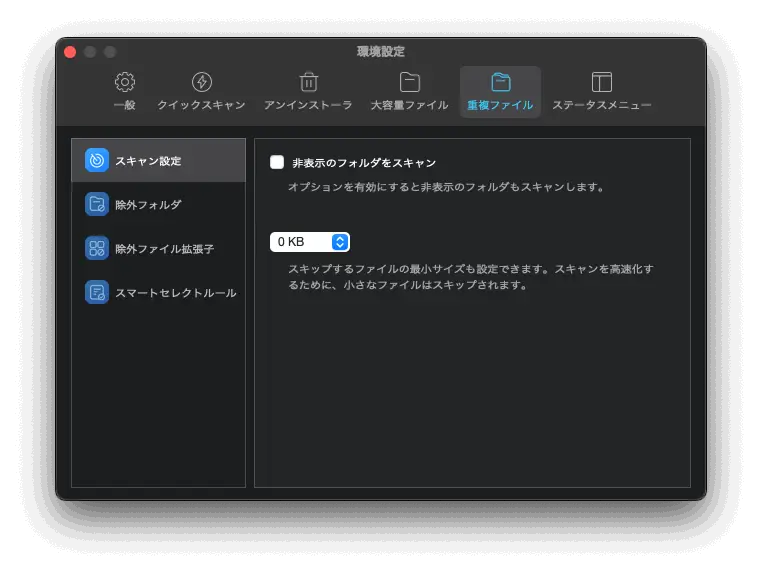The height and width of the screenshot is (574, 762).
Task: Click the 非表示のフォルダをスキャン label text
Action: [x=364, y=163]
